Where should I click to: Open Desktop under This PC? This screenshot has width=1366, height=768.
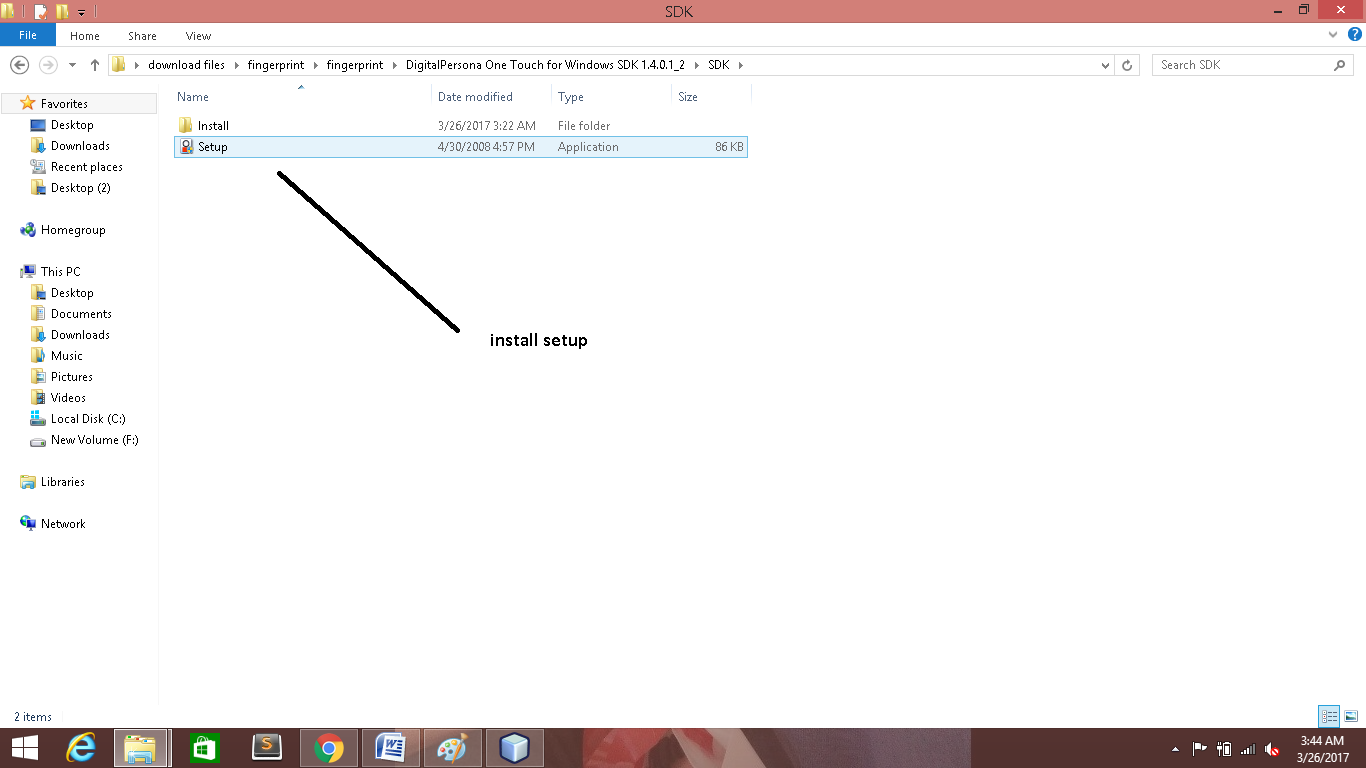(72, 293)
